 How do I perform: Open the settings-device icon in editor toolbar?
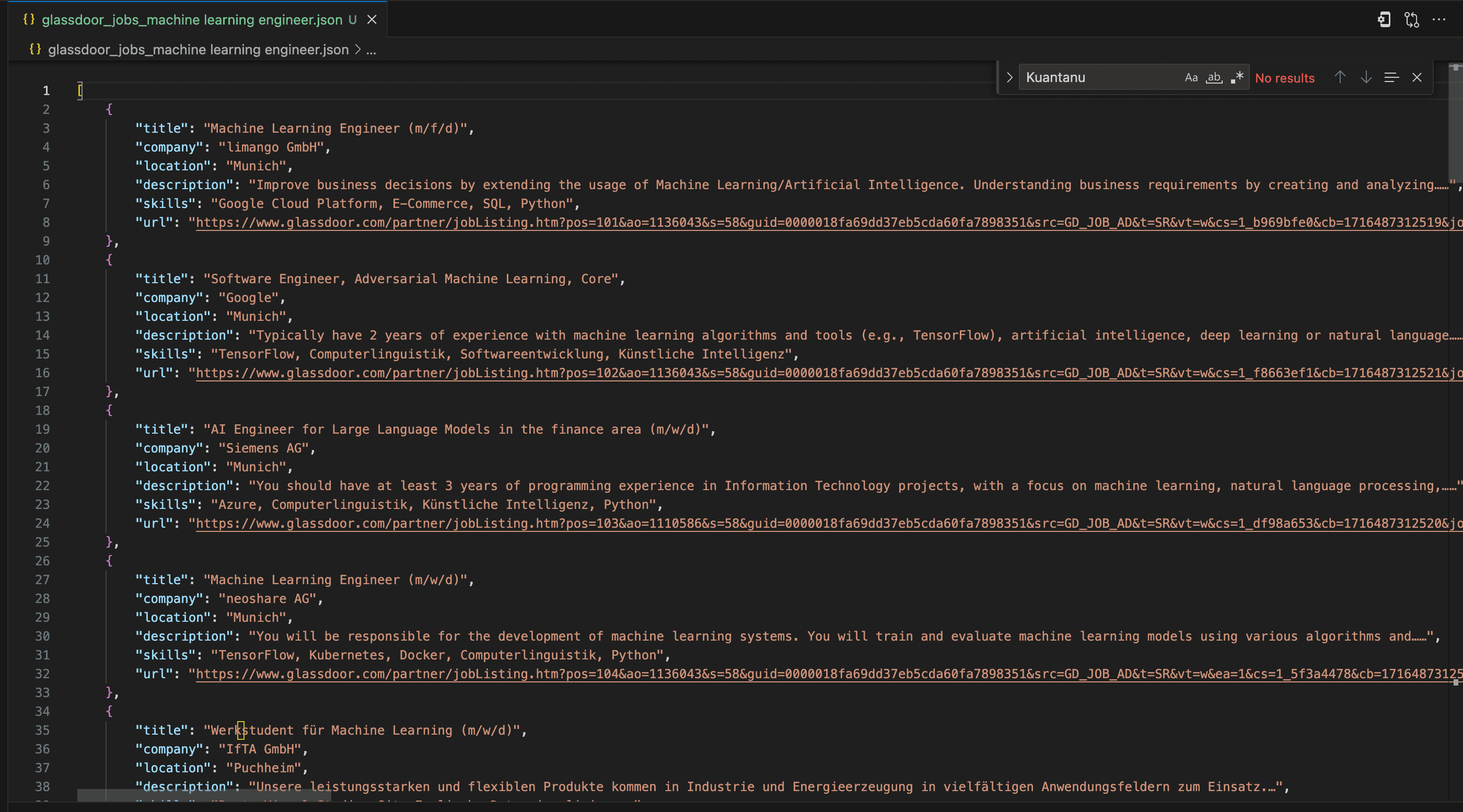pyautogui.click(x=1384, y=20)
